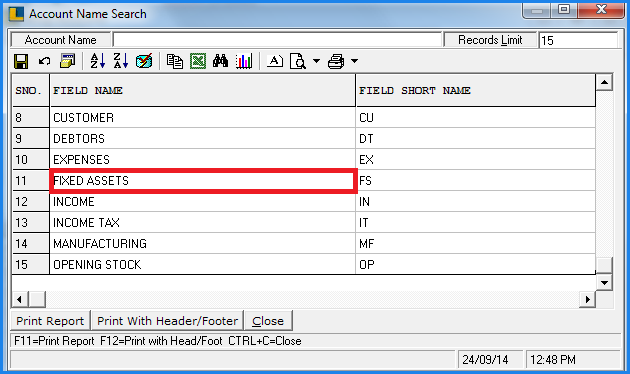
Task: Select the INCOME TAX row cell
Action: pos(202,223)
